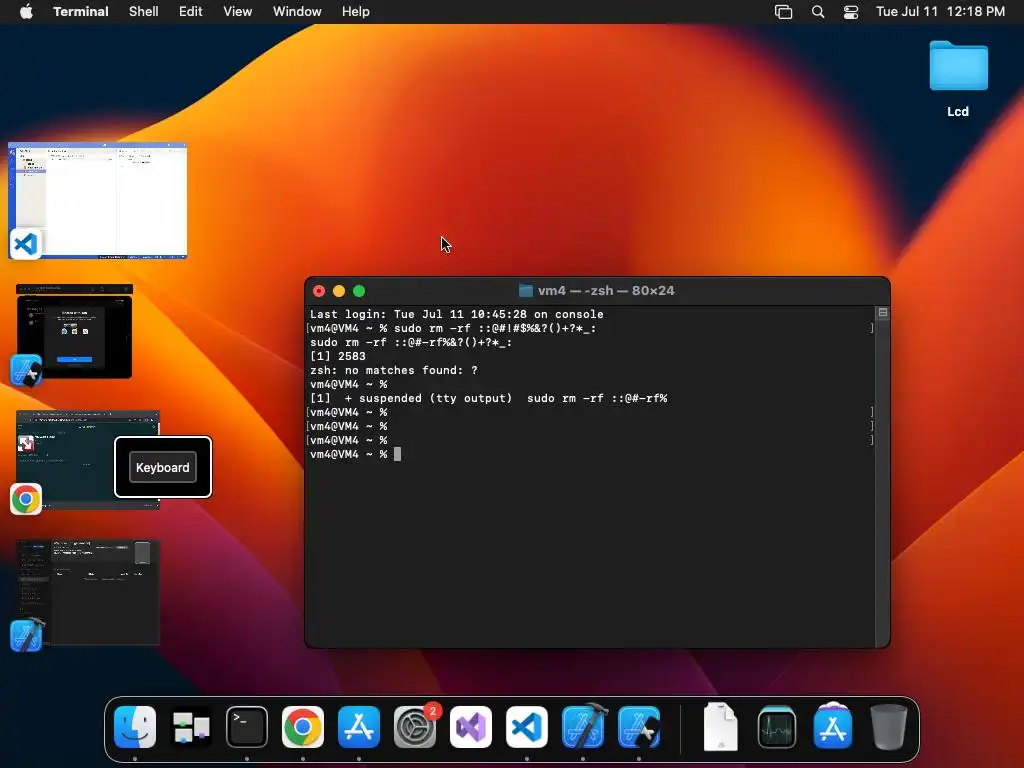Viewport: 1024px width, 768px height.
Task: Open Visual Studio from the Dock
Action: click(471, 727)
